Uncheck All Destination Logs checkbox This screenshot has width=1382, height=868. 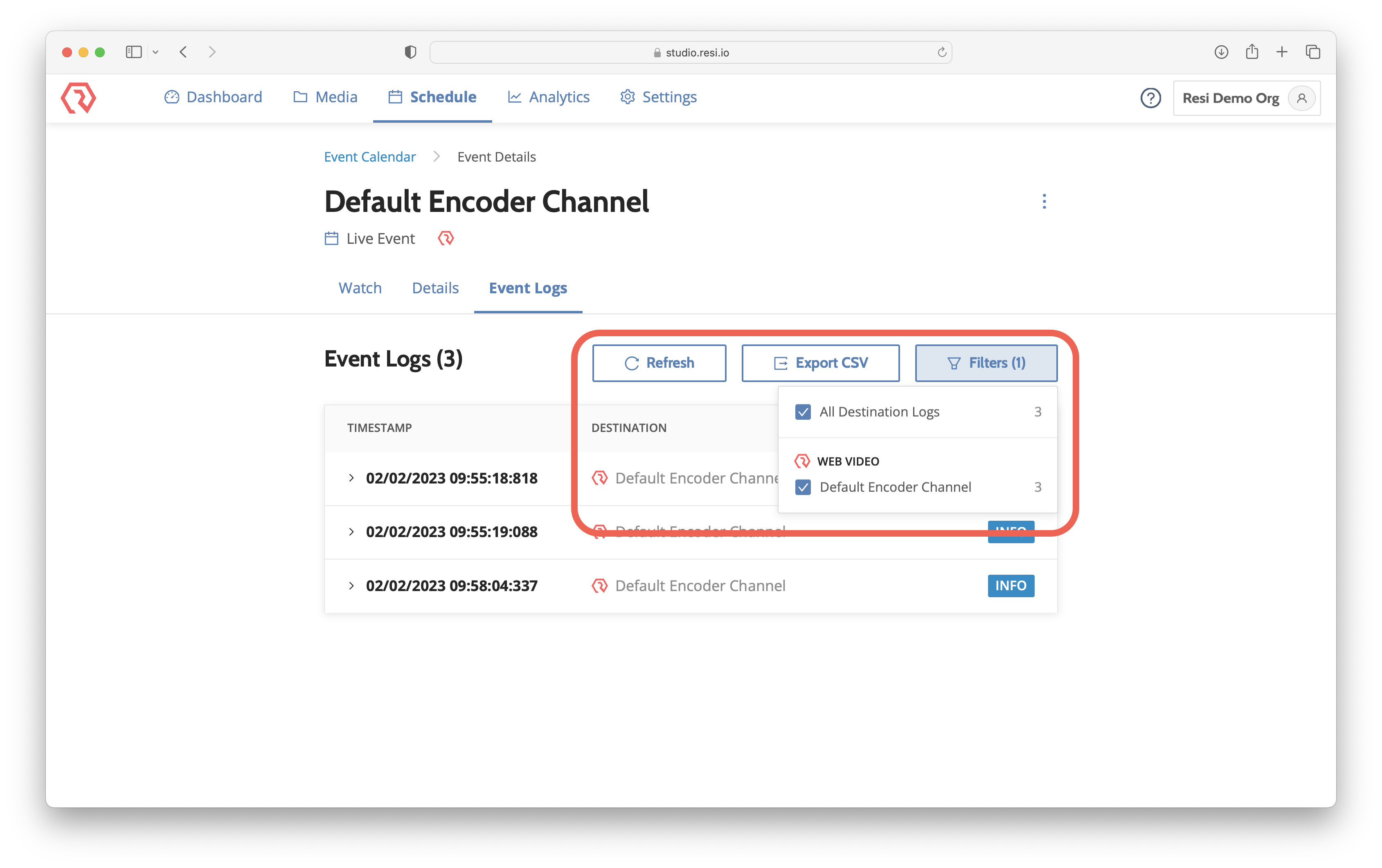pyautogui.click(x=803, y=412)
